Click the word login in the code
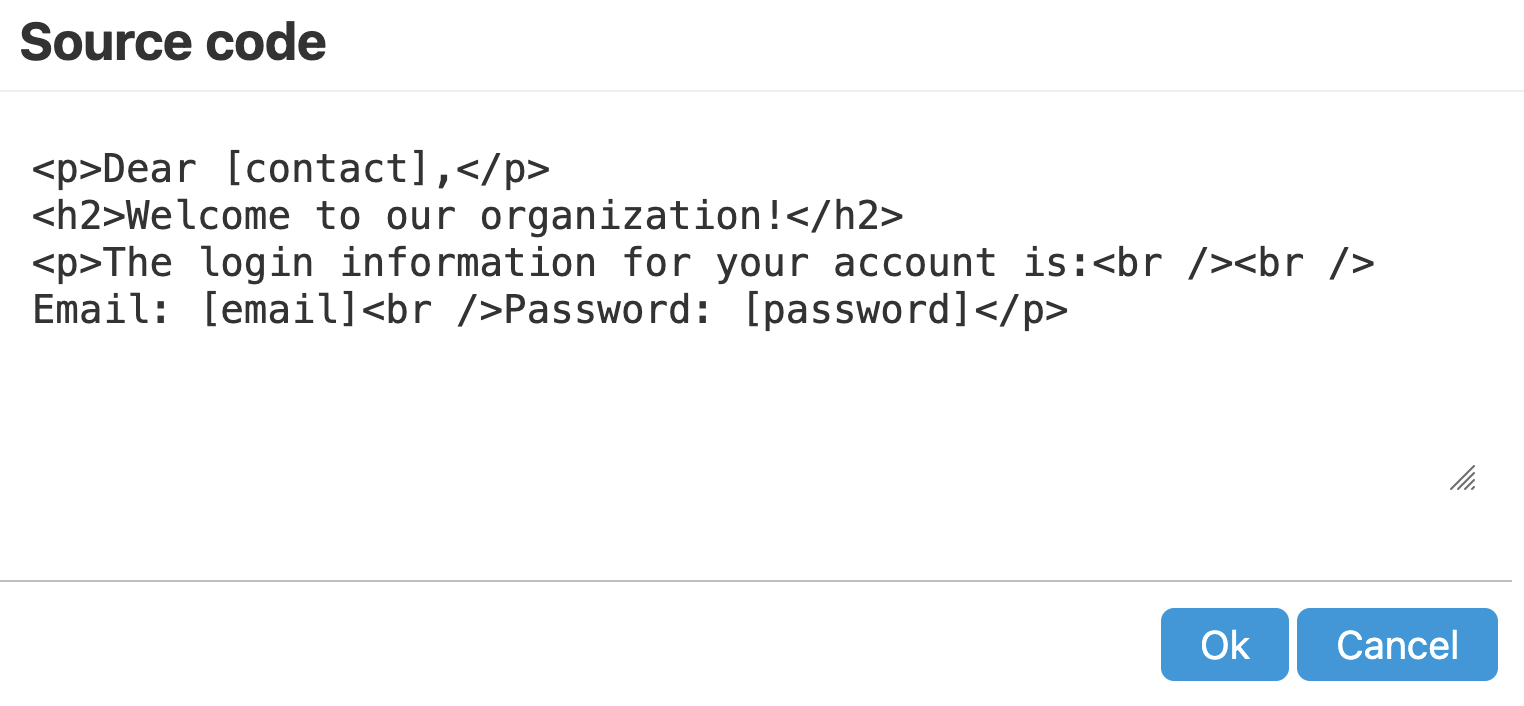The width and height of the screenshot is (1524, 706). pyautogui.click(x=256, y=264)
